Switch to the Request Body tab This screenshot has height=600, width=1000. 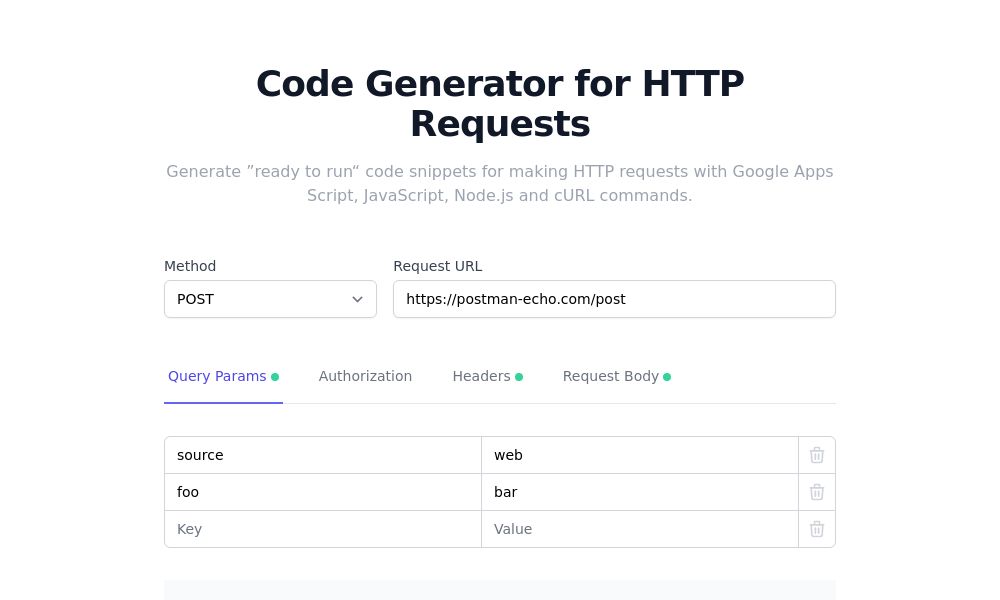[x=610, y=376]
